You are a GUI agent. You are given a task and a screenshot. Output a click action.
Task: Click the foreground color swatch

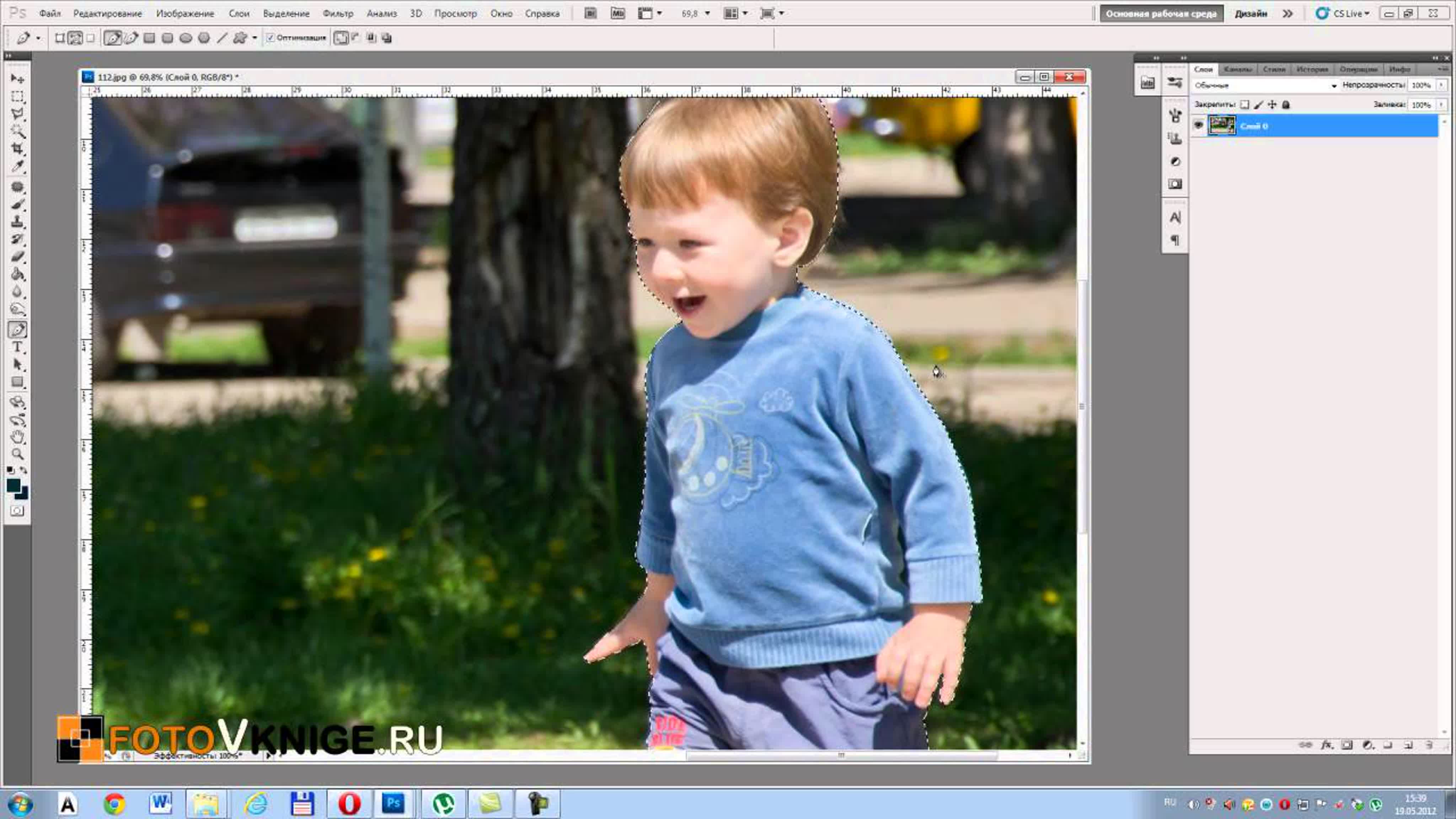tap(13, 486)
